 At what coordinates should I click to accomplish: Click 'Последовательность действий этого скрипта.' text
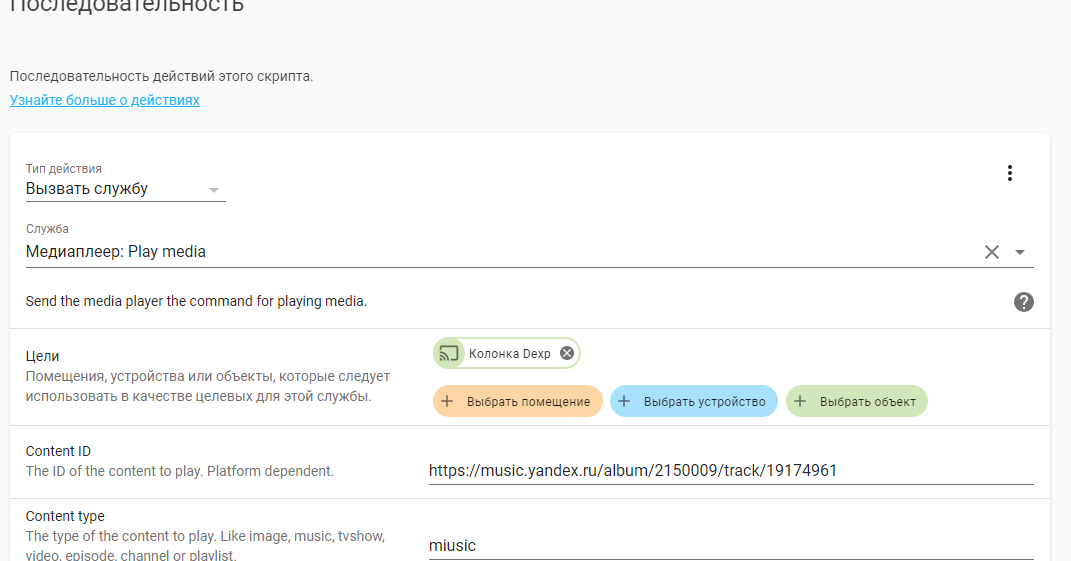coord(161,76)
